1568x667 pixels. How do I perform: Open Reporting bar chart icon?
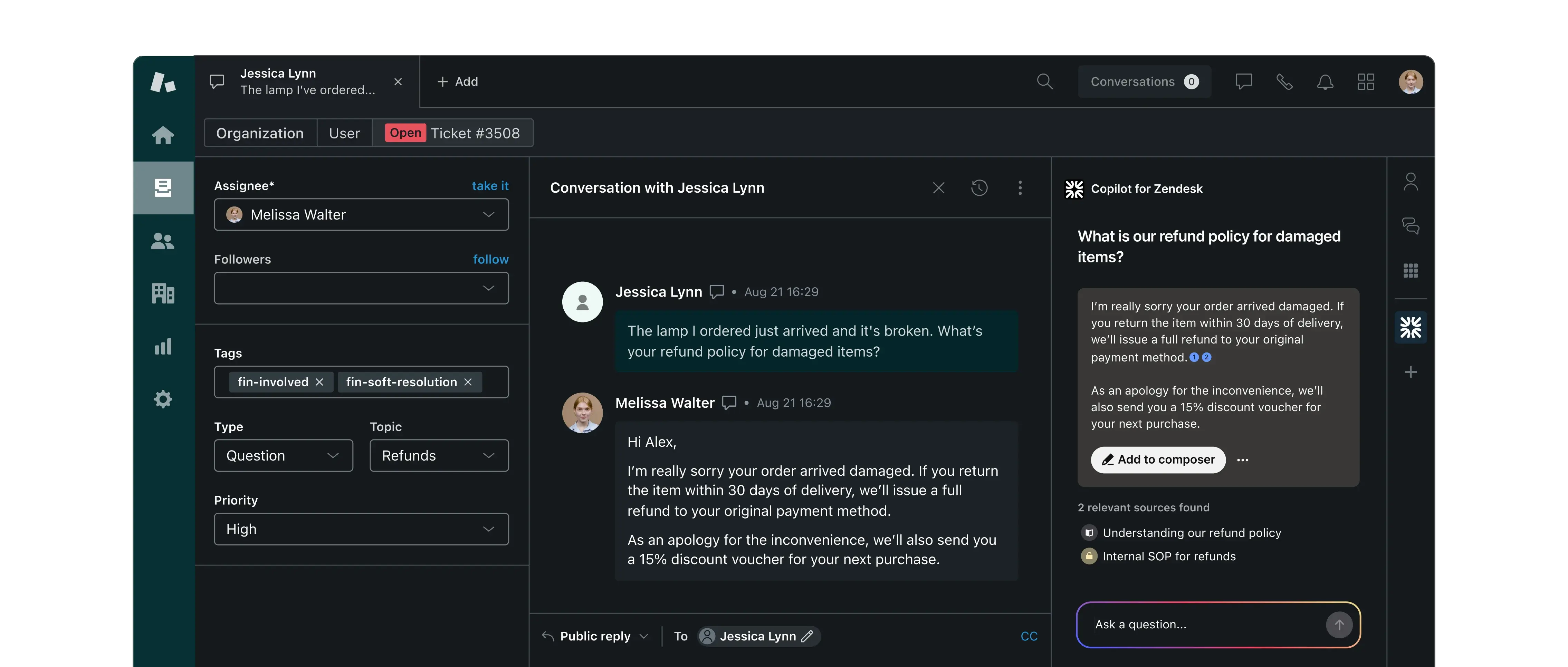point(163,347)
